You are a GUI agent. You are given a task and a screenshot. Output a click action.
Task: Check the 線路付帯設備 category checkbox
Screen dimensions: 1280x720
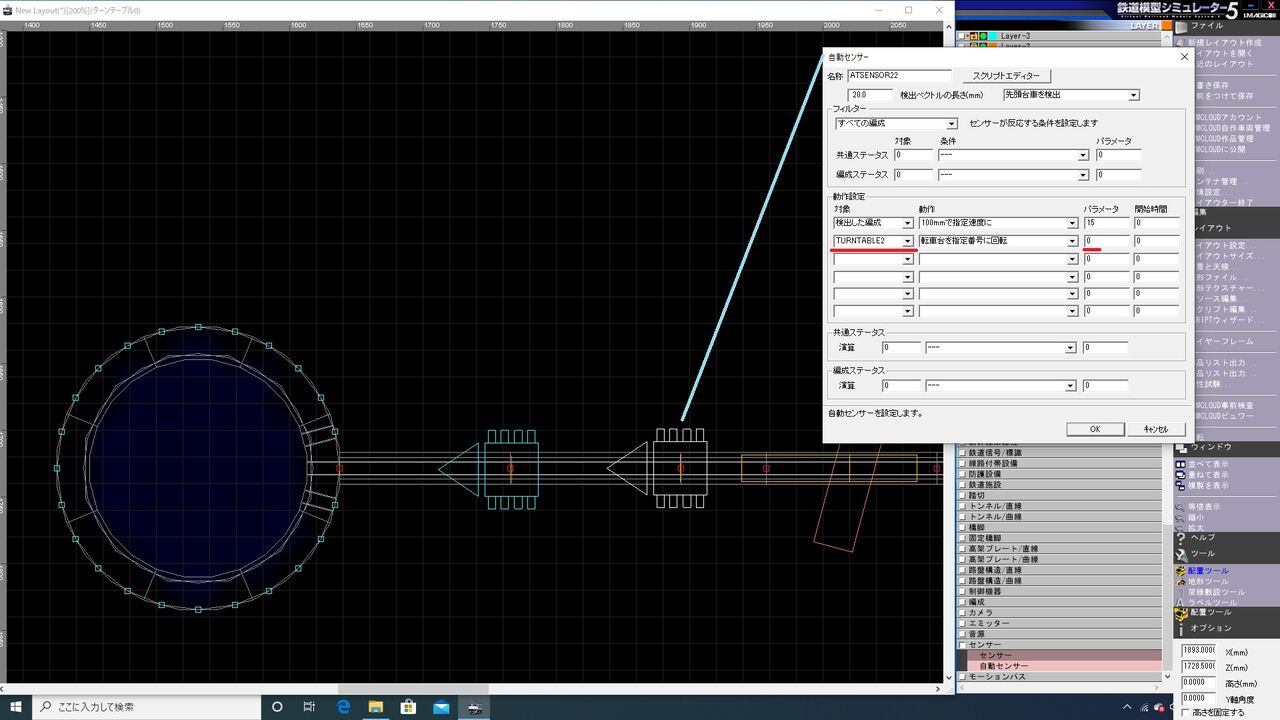[963, 463]
